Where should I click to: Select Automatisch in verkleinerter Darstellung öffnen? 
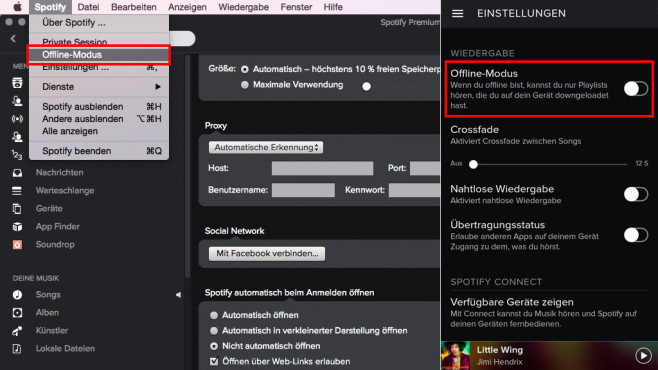(214, 331)
